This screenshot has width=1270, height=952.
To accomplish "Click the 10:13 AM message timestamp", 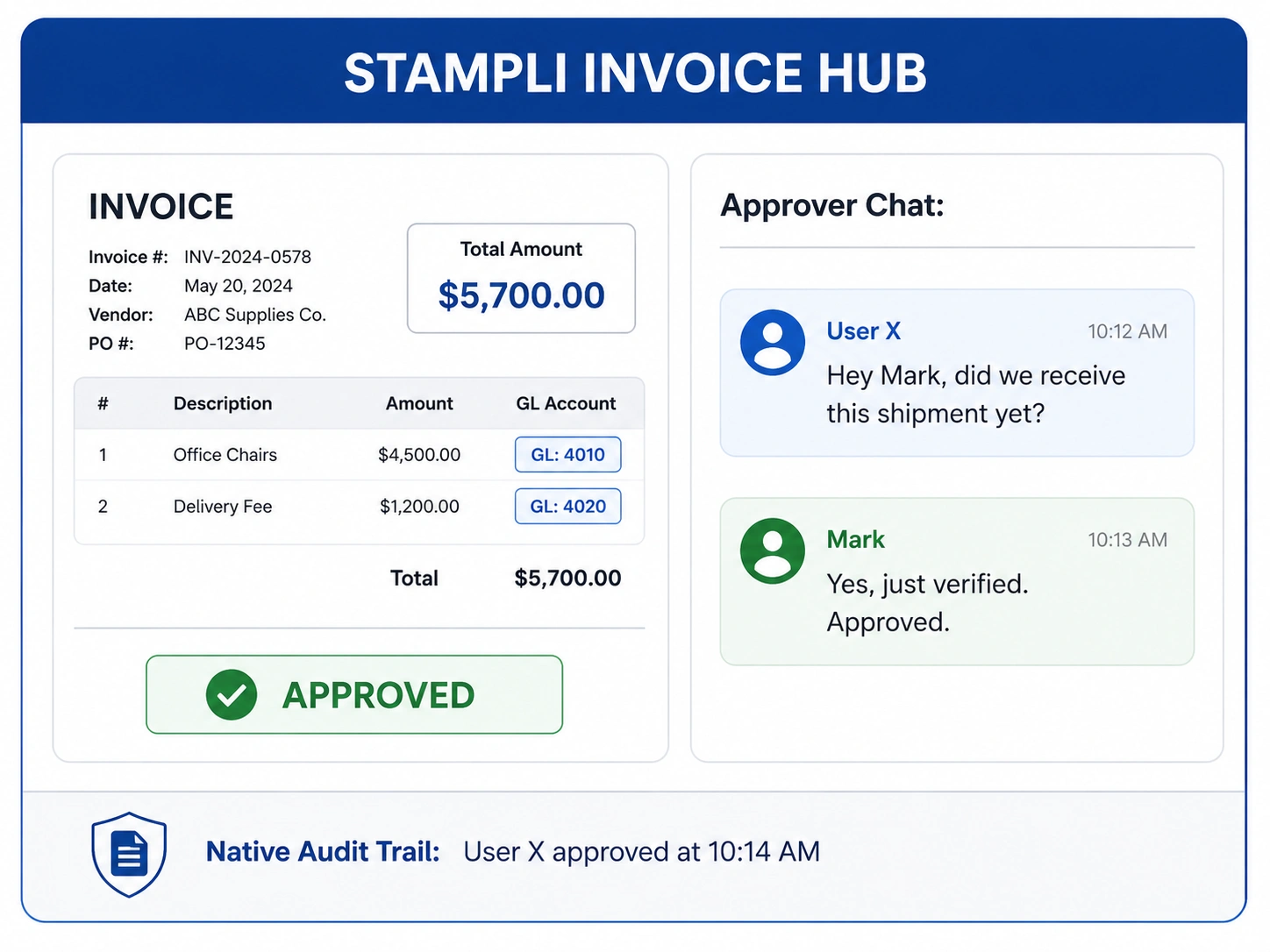I will tap(1128, 540).
